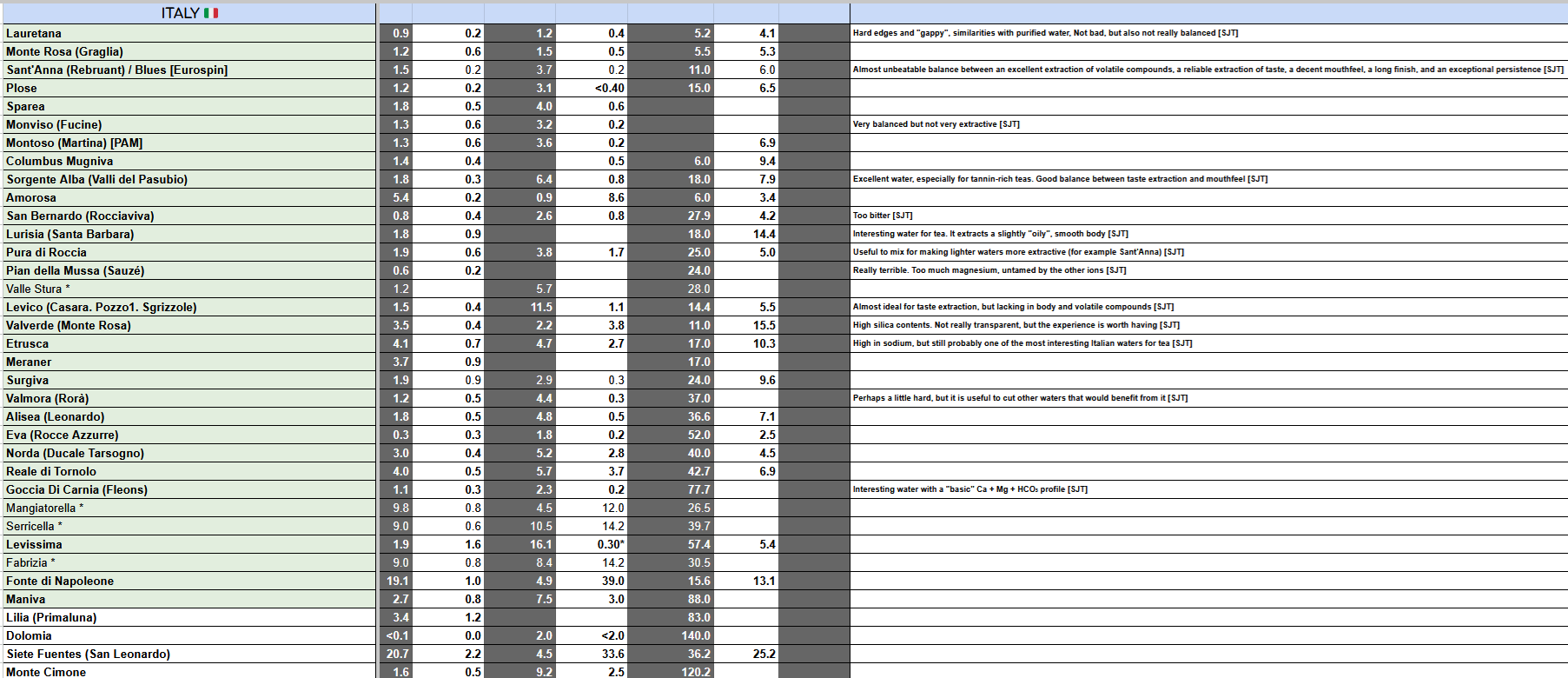
Task: Select the Monte Rosa (Graglia) cell
Action: pyautogui.click(x=189, y=51)
